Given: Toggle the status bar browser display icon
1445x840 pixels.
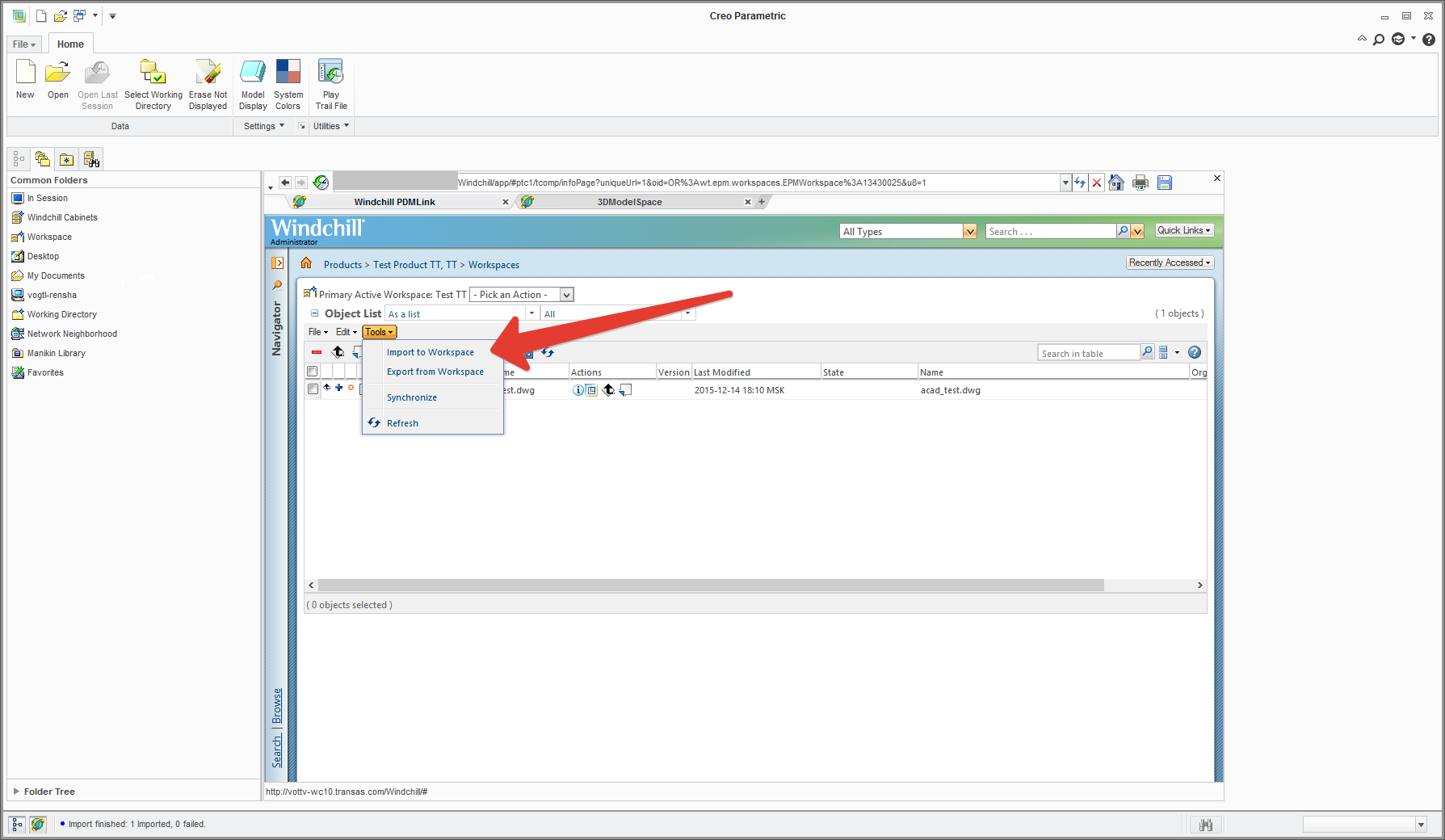Looking at the screenshot, I should 38,825.
